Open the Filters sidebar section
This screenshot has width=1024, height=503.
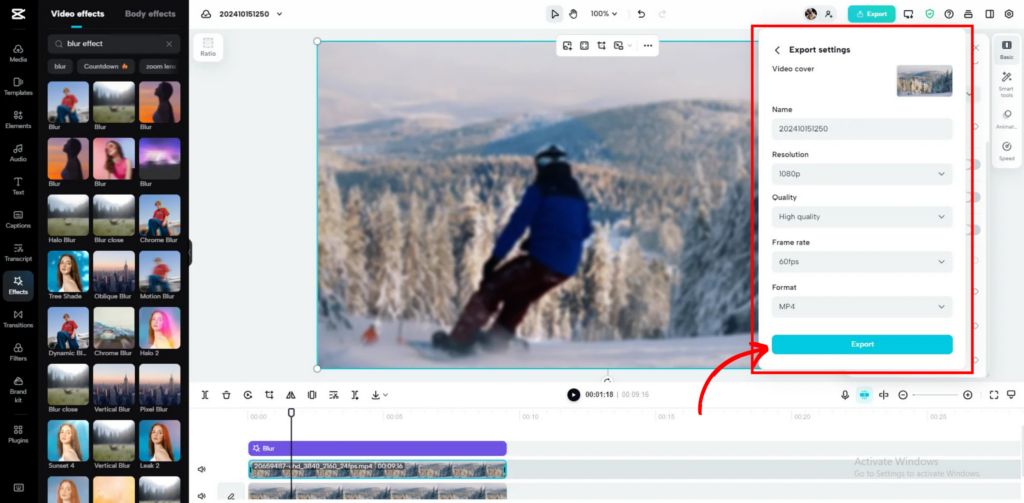[x=18, y=352]
